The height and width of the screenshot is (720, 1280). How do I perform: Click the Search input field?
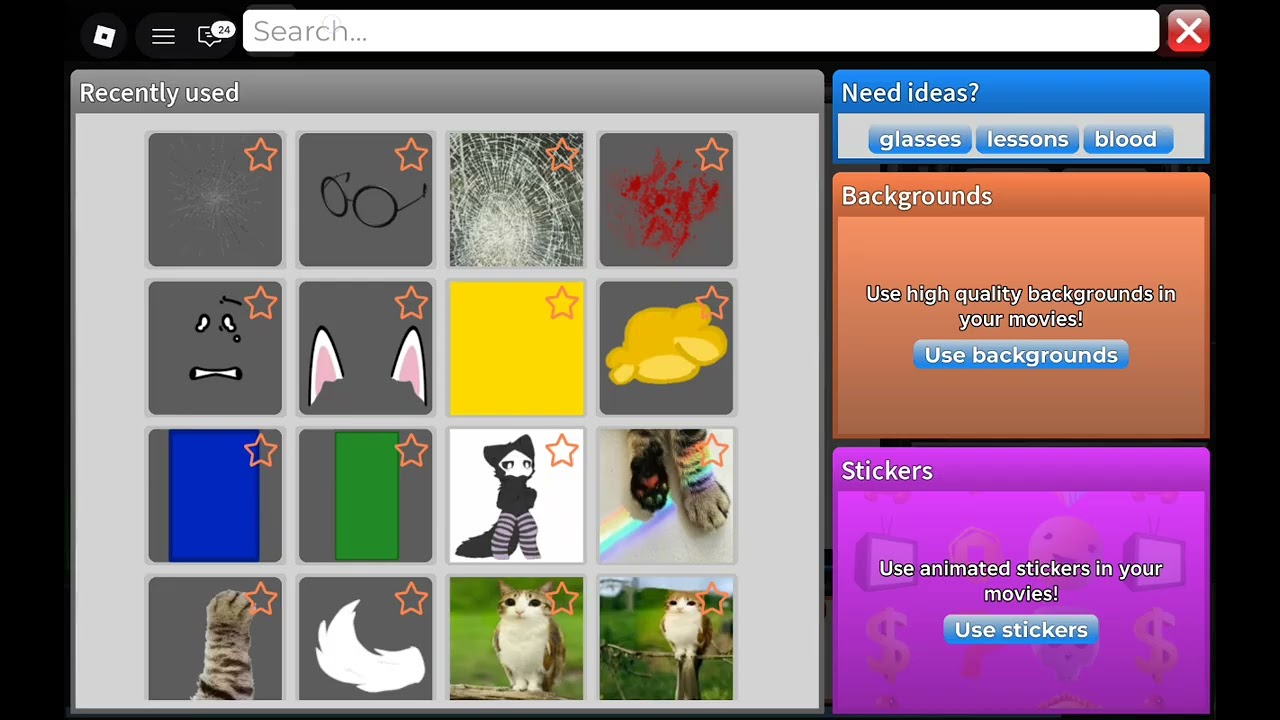pyautogui.click(x=701, y=31)
